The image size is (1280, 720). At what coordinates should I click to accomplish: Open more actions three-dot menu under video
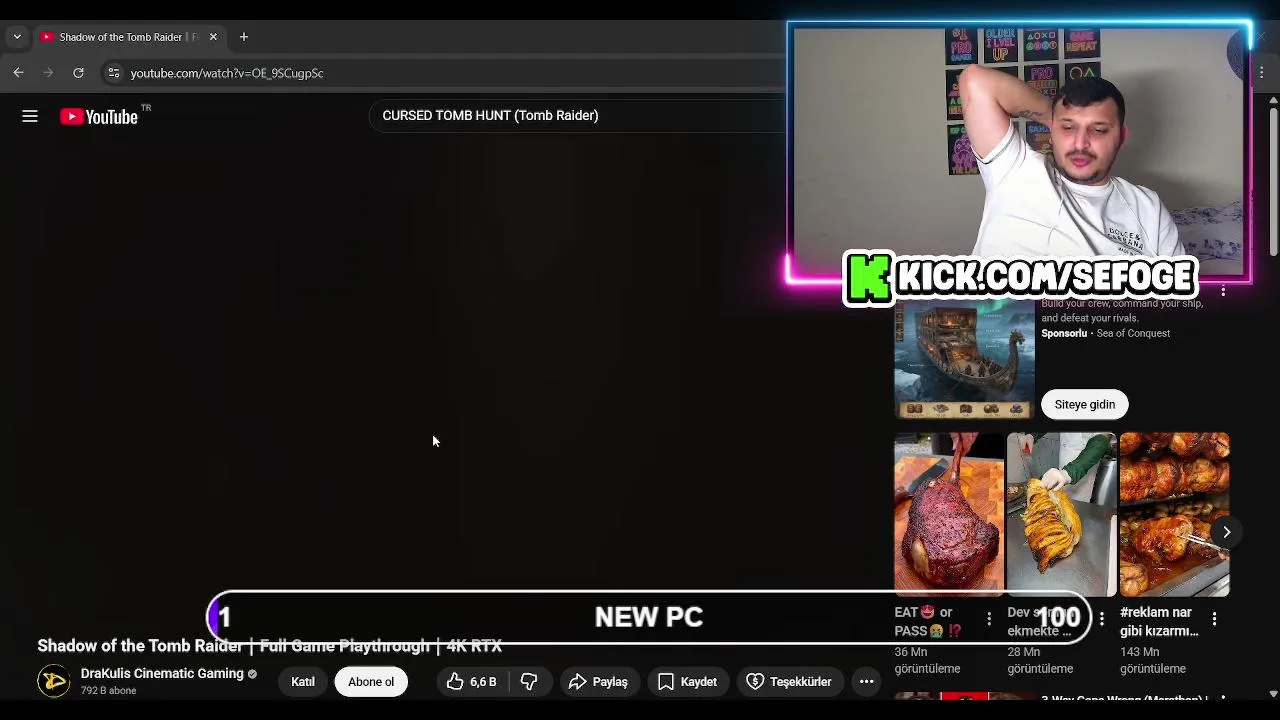pyautogui.click(x=867, y=682)
